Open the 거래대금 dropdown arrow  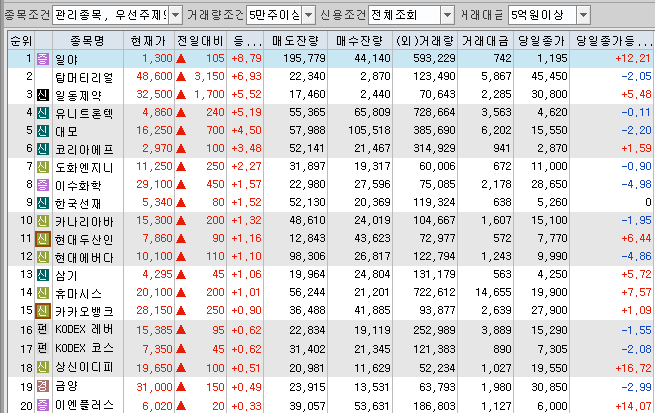[x=583, y=15]
